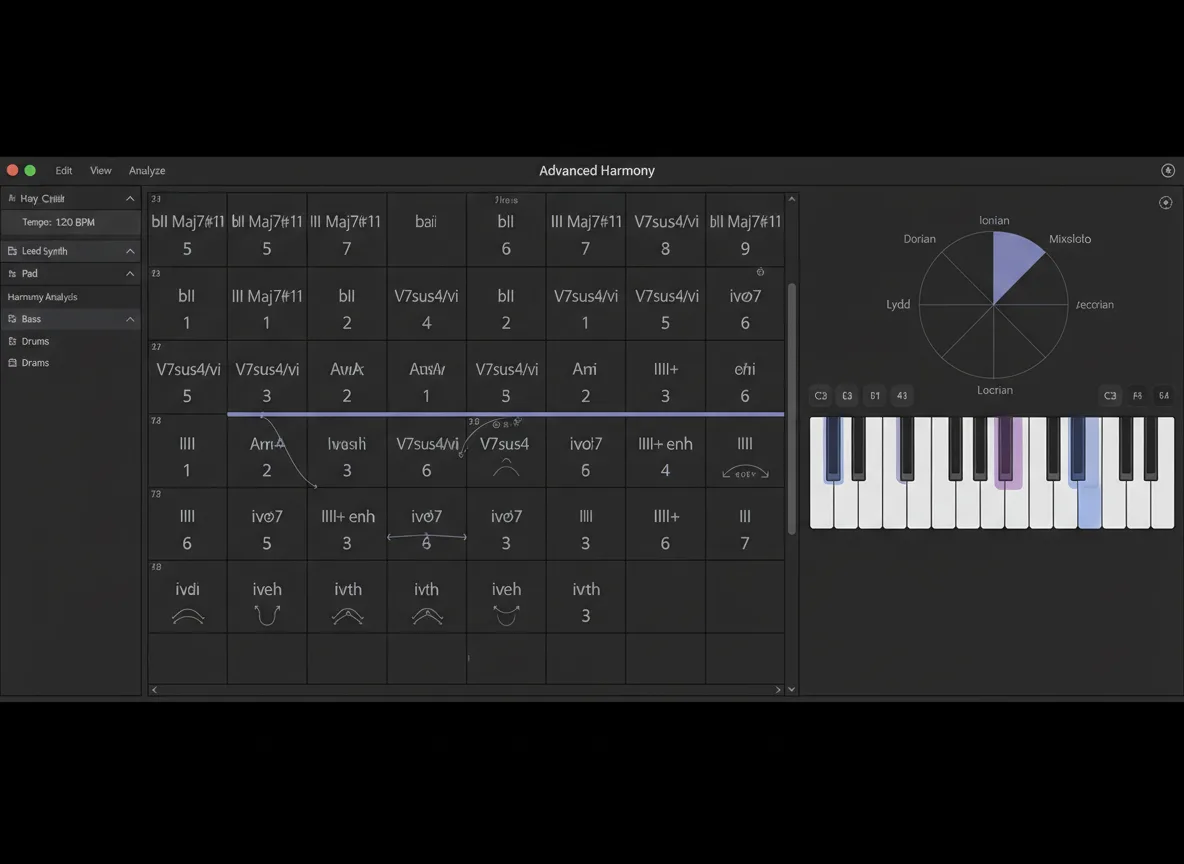Viewport: 1184px width, 864px height.
Task: Collapse the Pad section chevron
Action: pos(130,273)
